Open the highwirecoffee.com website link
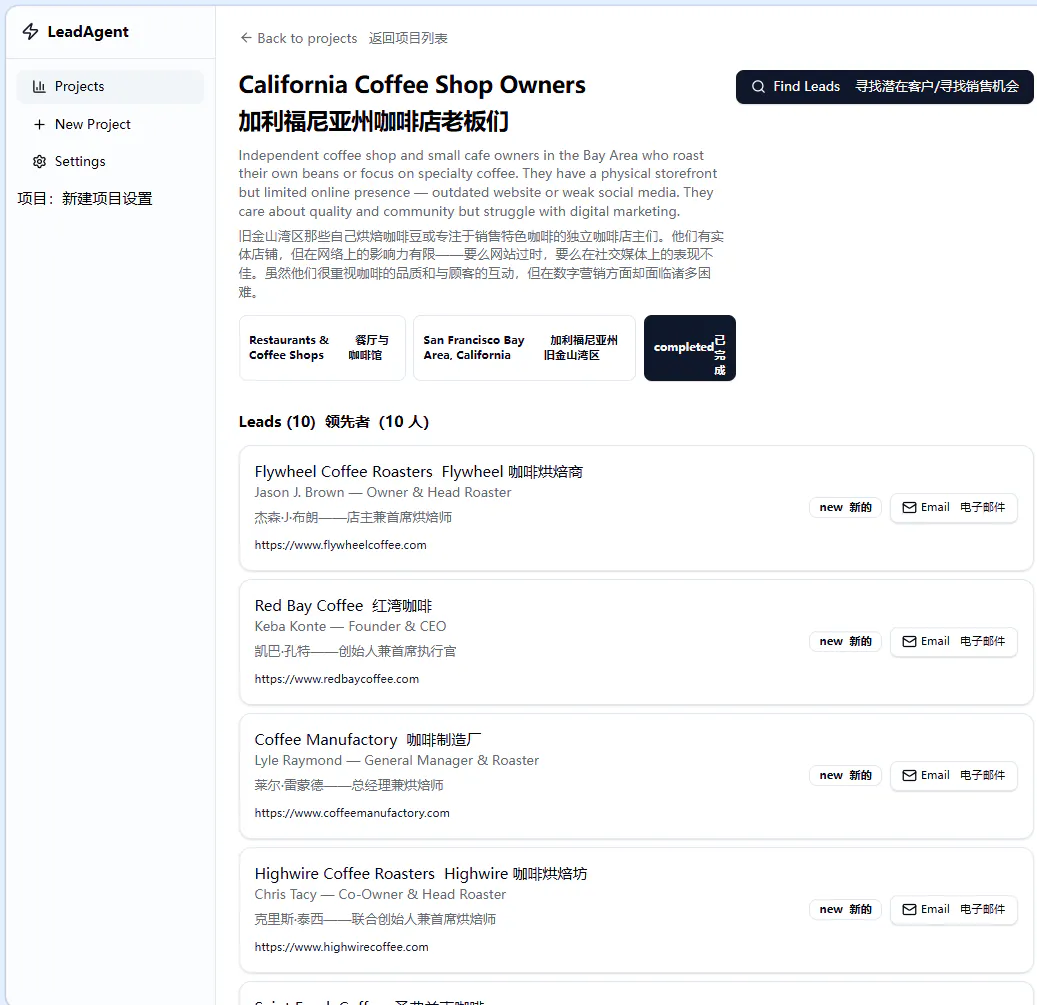 (x=341, y=947)
